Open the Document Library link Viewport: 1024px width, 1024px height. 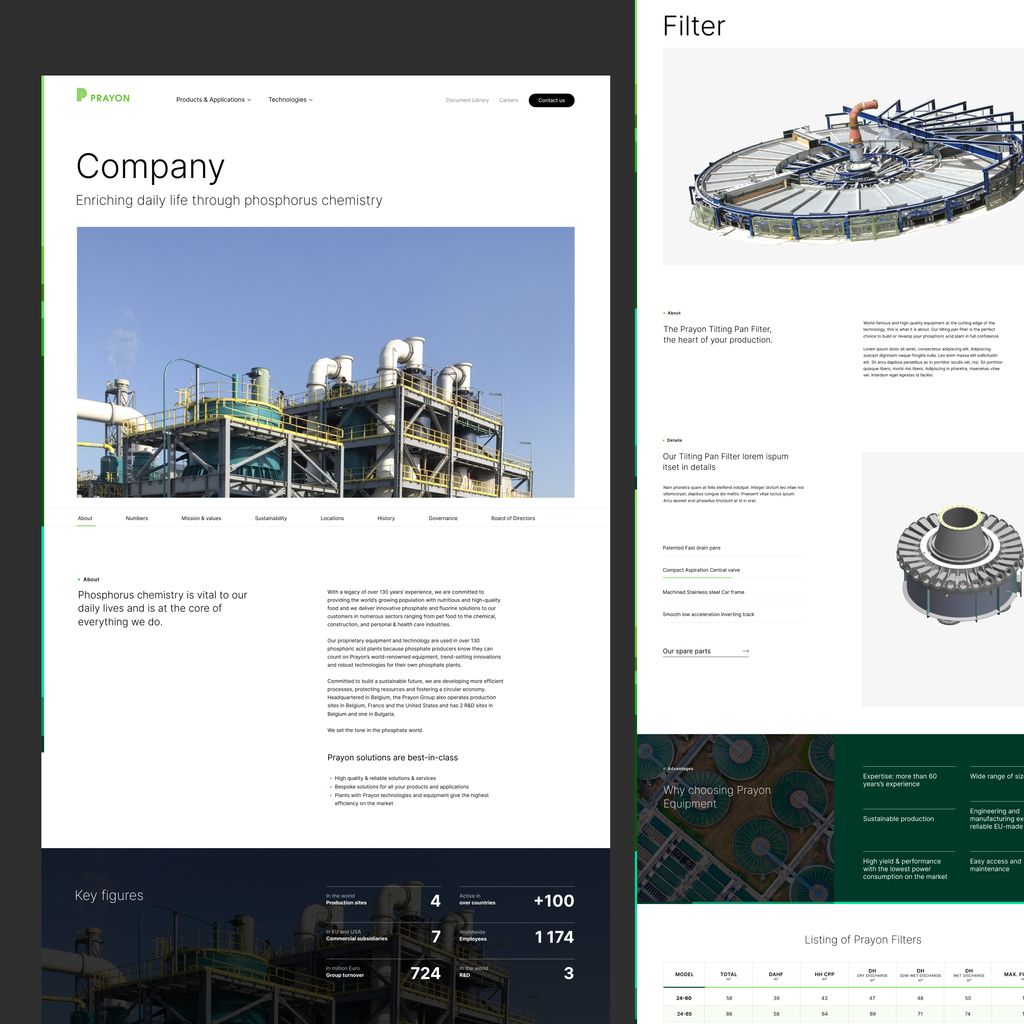click(x=467, y=101)
